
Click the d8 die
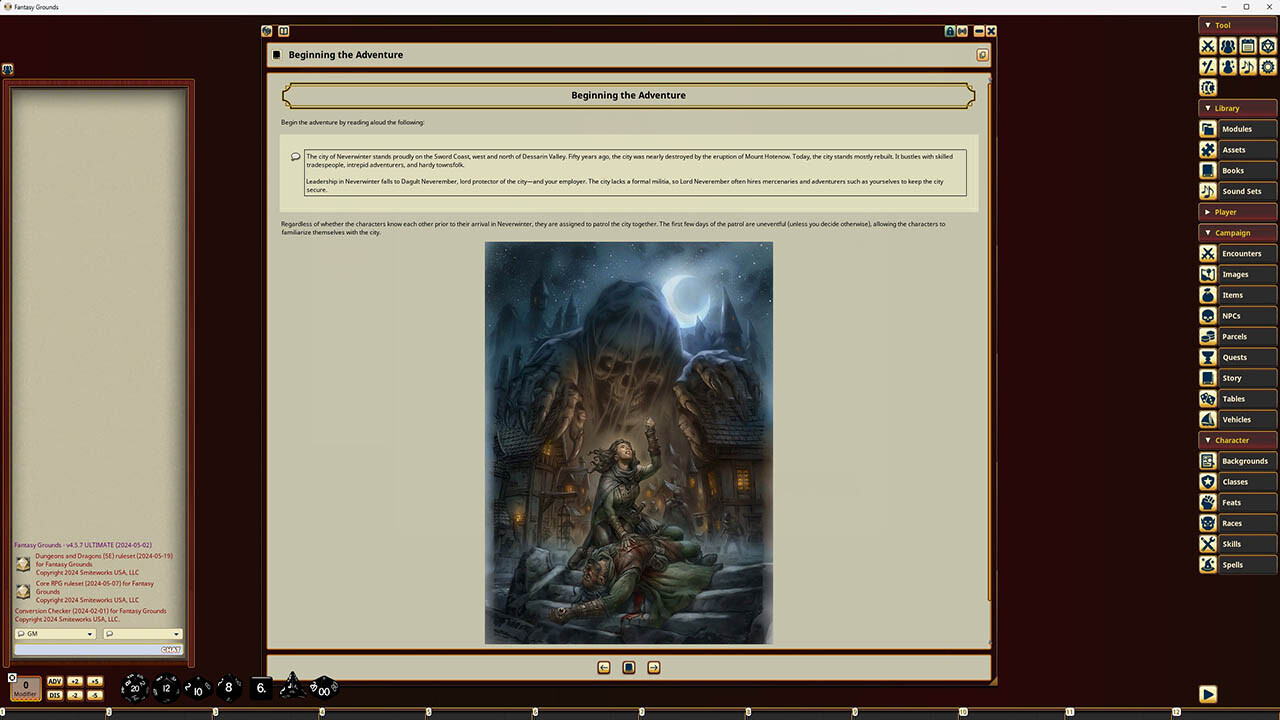coord(228,687)
